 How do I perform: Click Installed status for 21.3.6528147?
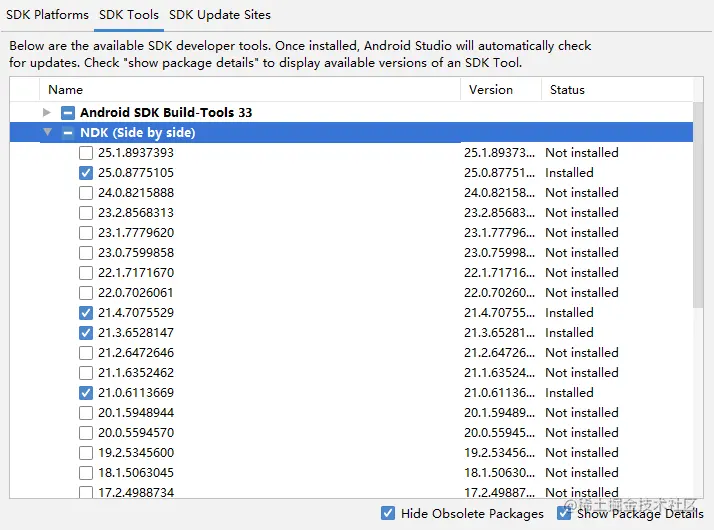tap(569, 333)
